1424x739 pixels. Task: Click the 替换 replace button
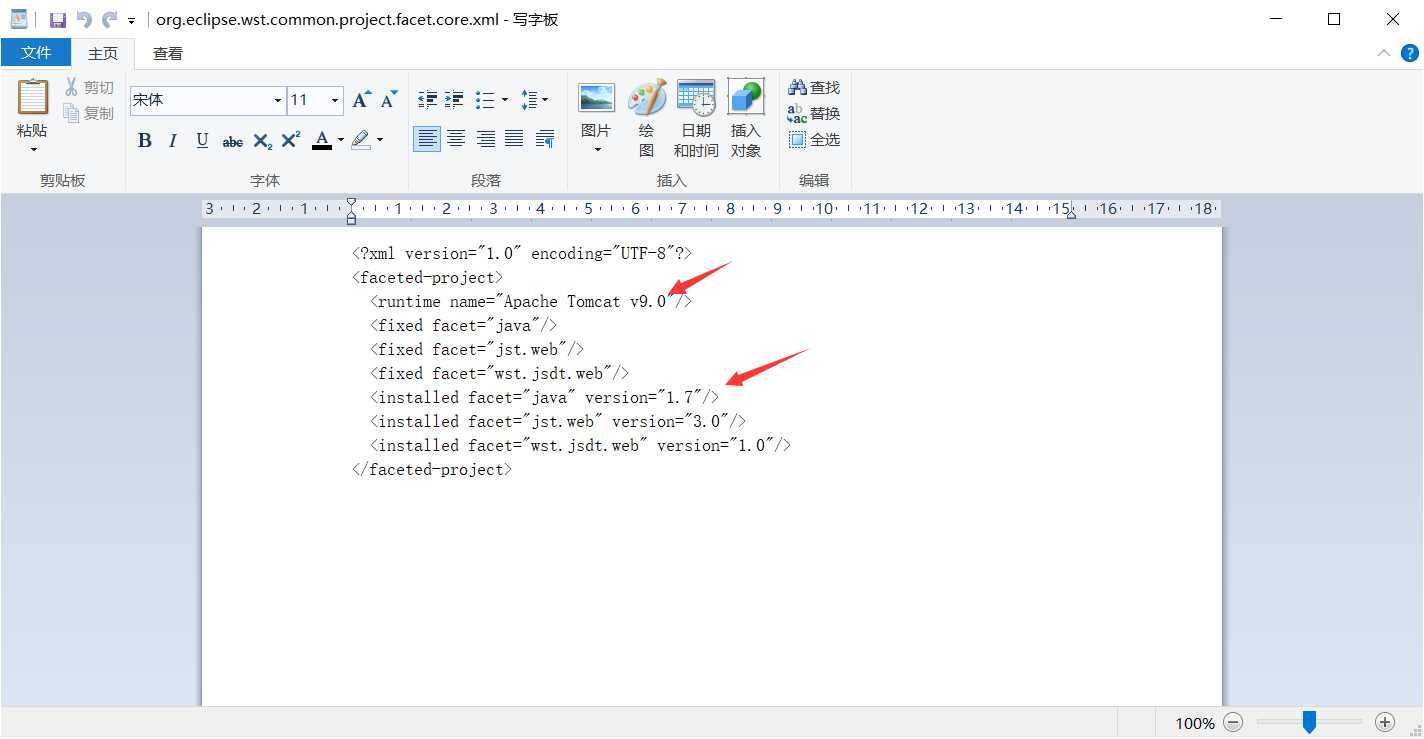click(x=814, y=113)
